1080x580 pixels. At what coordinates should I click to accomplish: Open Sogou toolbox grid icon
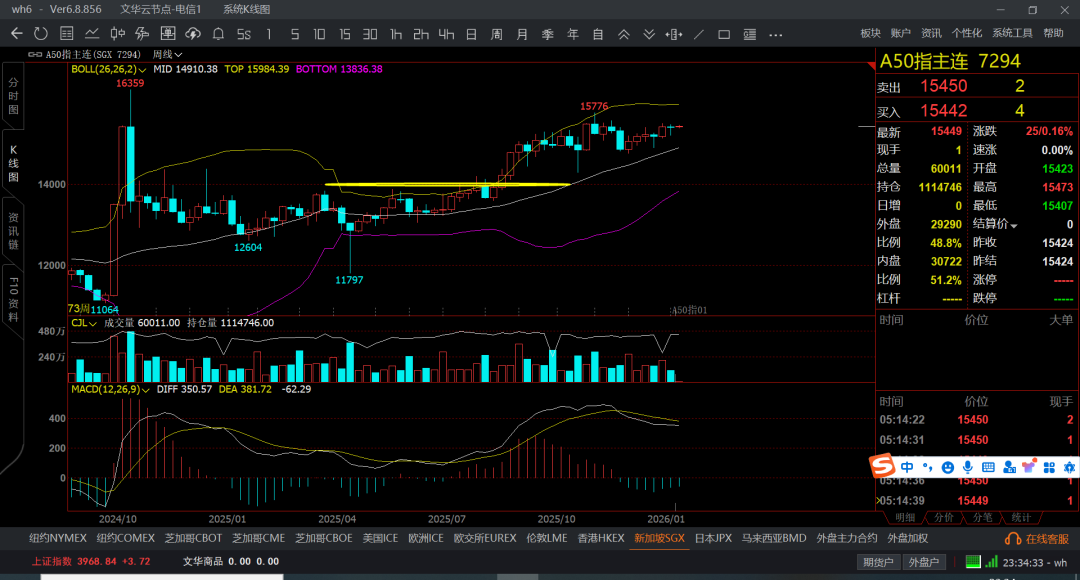[1049, 468]
